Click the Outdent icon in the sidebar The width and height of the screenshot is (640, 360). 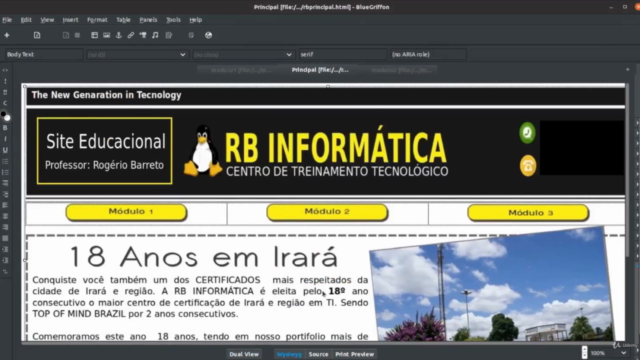(5, 260)
